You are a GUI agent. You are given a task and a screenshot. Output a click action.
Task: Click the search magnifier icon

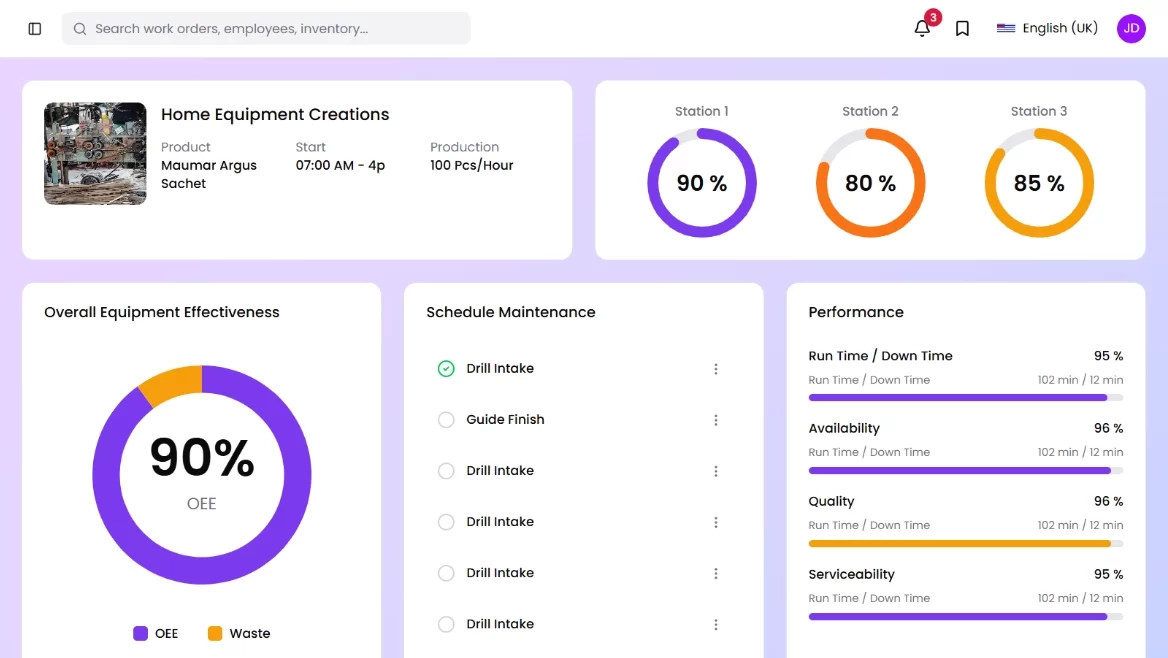[79, 28]
